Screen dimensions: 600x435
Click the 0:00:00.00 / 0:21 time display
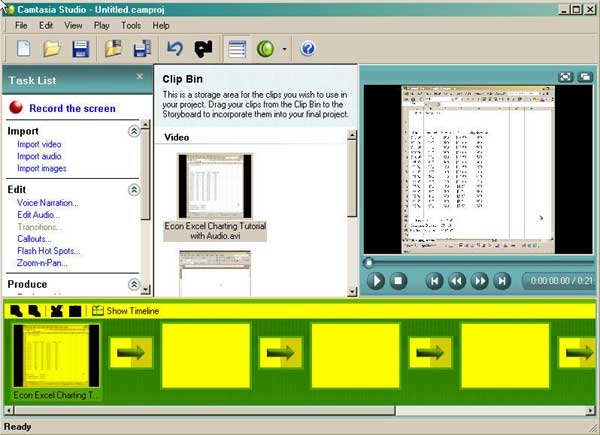(561, 281)
